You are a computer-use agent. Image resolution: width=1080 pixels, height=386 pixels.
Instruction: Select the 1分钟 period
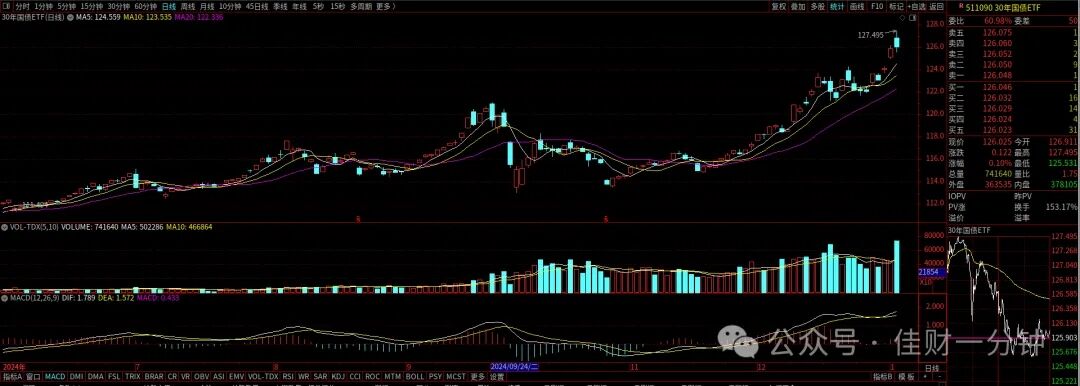click(x=44, y=6)
